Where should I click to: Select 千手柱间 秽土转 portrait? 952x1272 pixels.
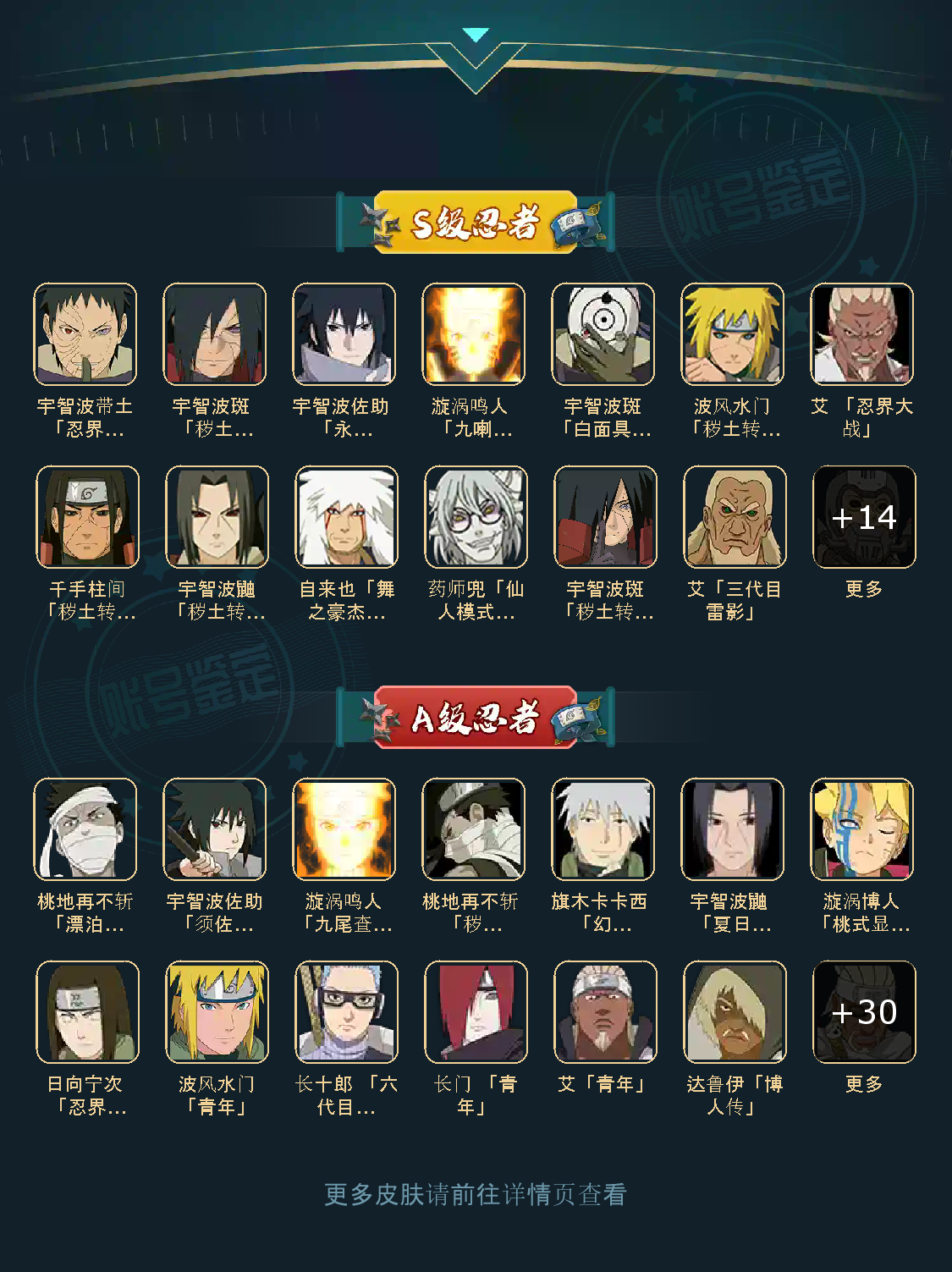[88, 517]
